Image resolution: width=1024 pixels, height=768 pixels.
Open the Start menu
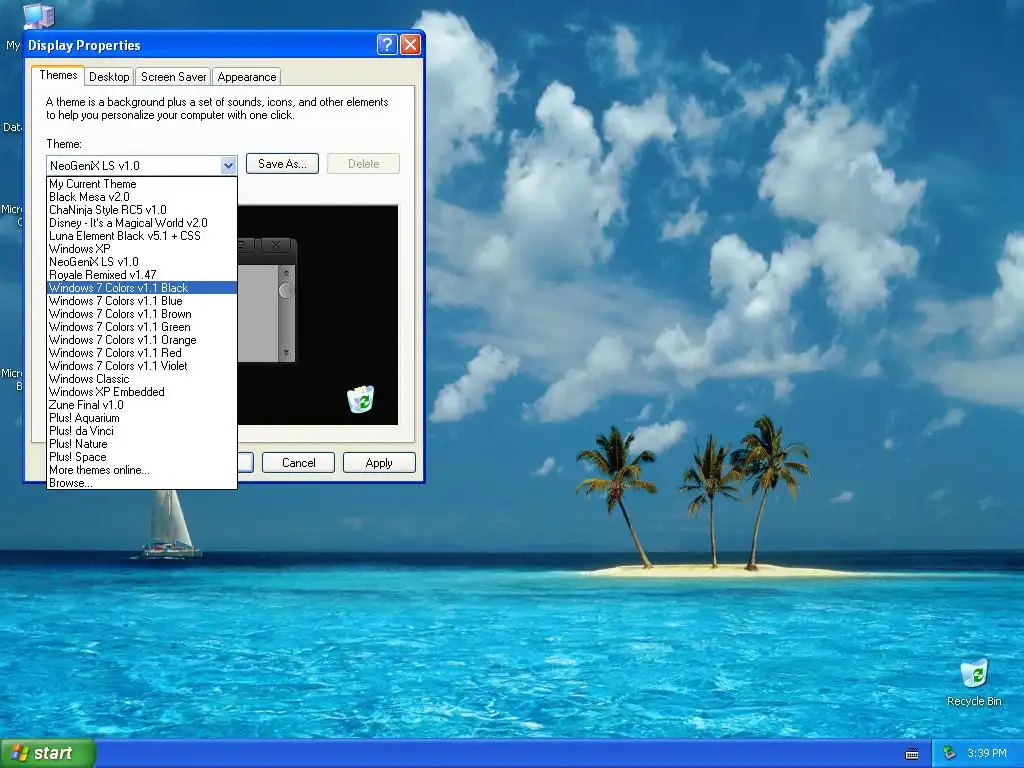[48, 753]
